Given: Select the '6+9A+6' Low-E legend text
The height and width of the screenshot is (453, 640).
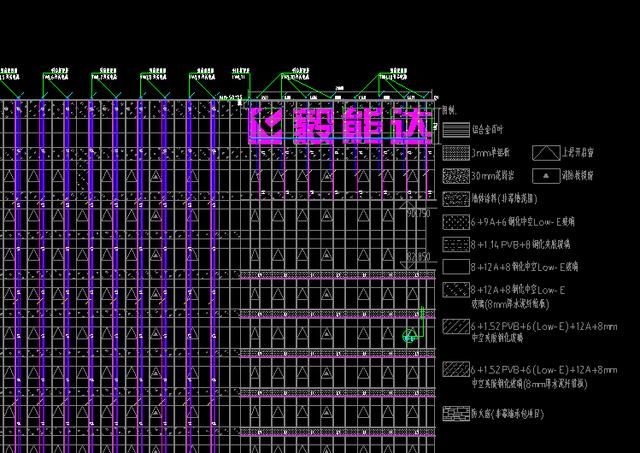Looking at the screenshot, I should [522, 222].
